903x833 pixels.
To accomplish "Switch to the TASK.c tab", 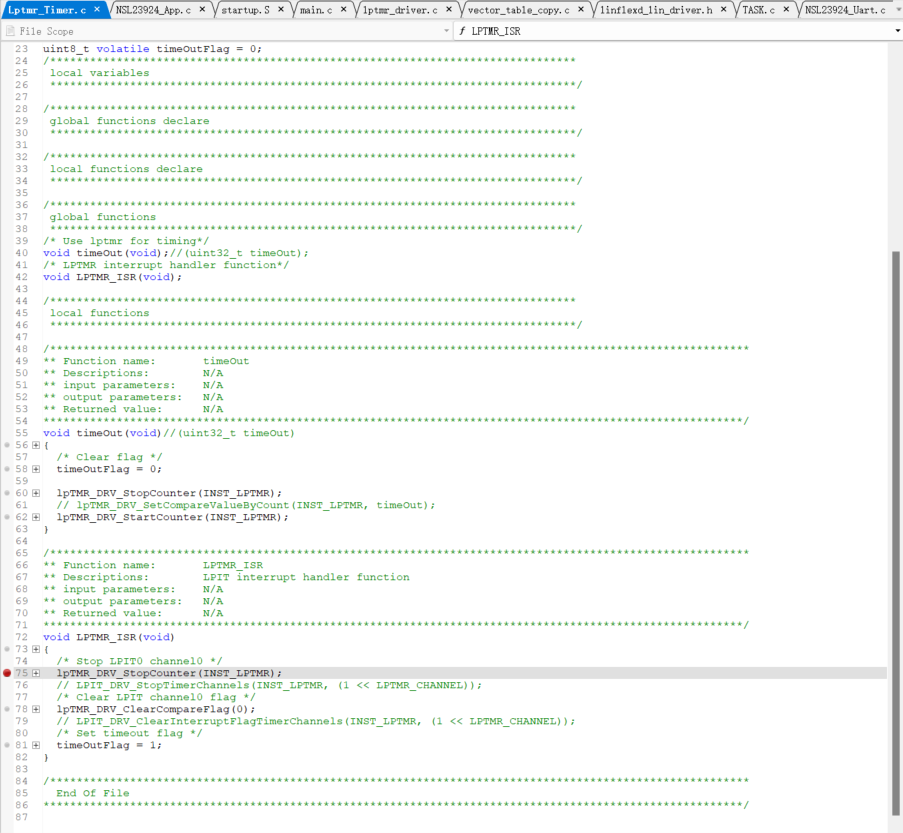I will pos(758,9).
